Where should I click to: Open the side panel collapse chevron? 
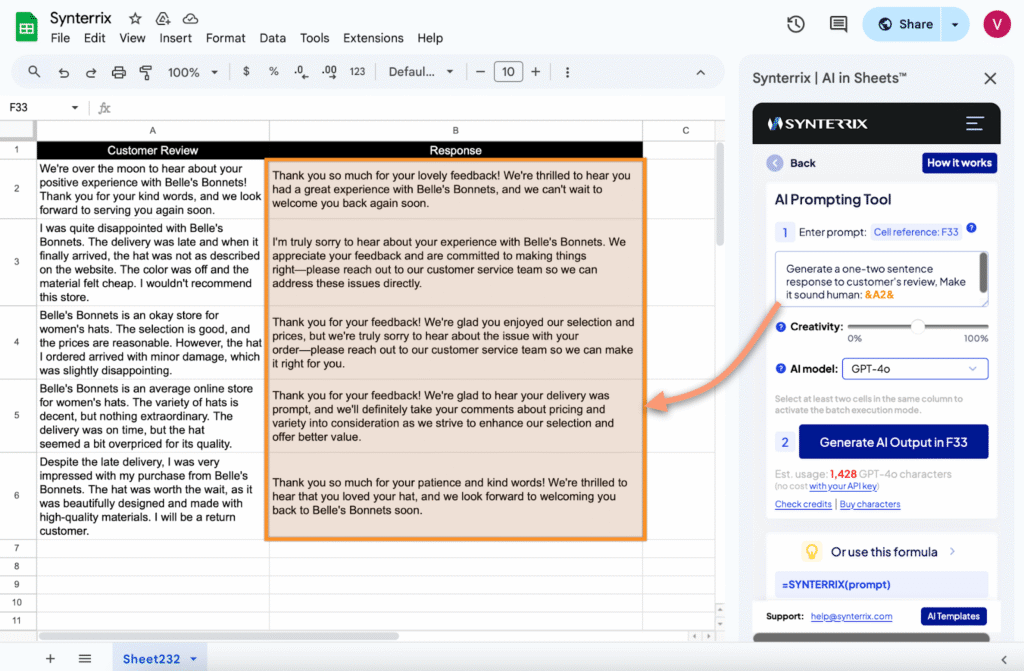click(1004, 659)
